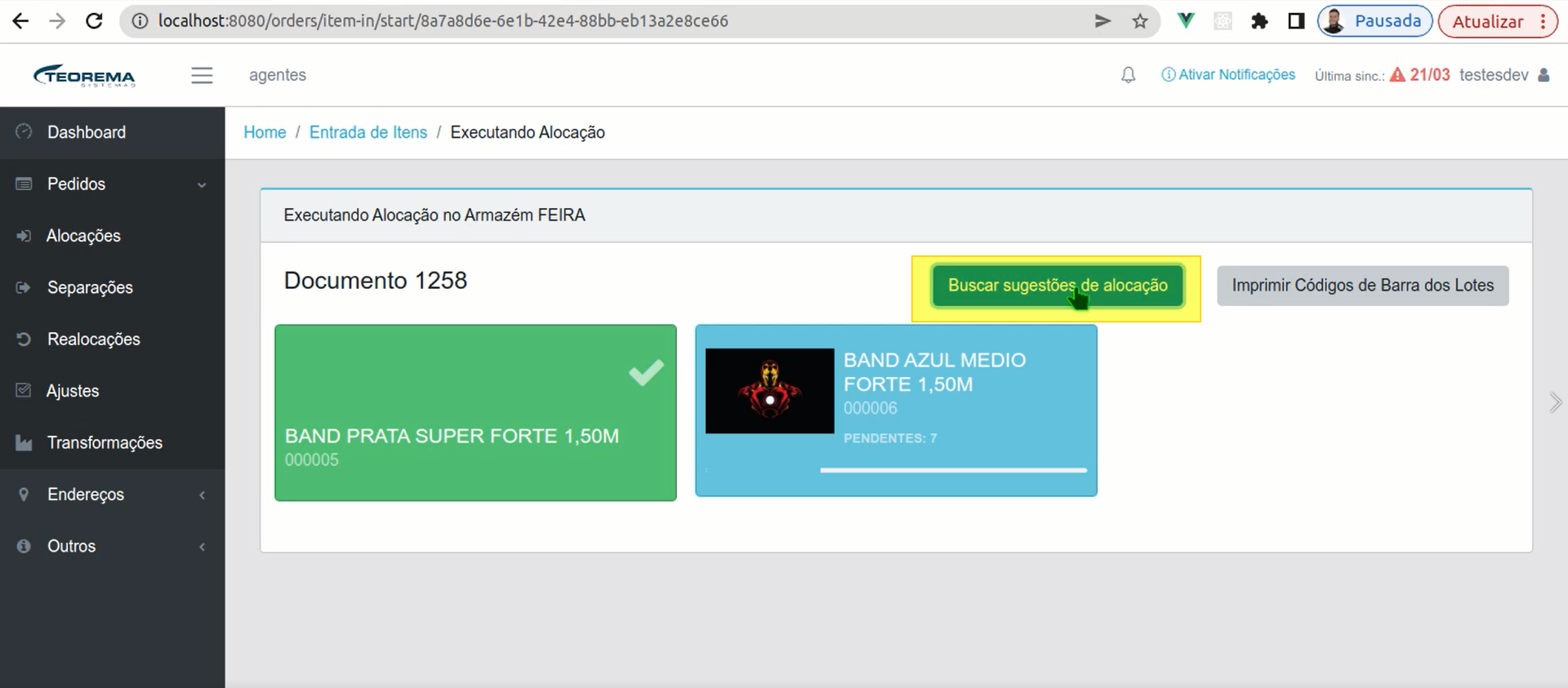The width and height of the screenshot is (1568, 688).
Task: Toggle the browser side panel icon
Action: point(1296,21)
